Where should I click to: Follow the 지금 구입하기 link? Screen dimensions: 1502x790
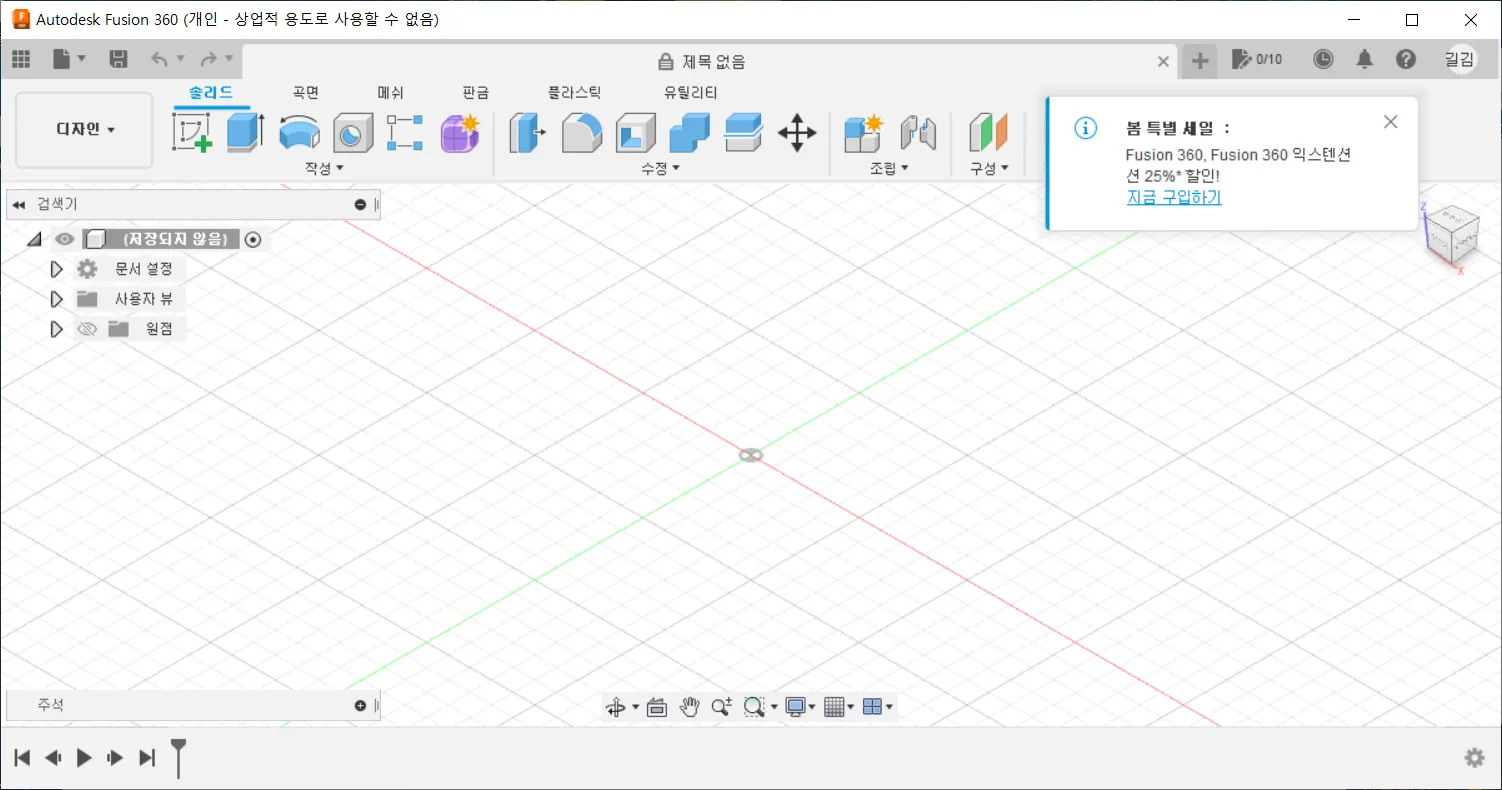coord(1174,197)
